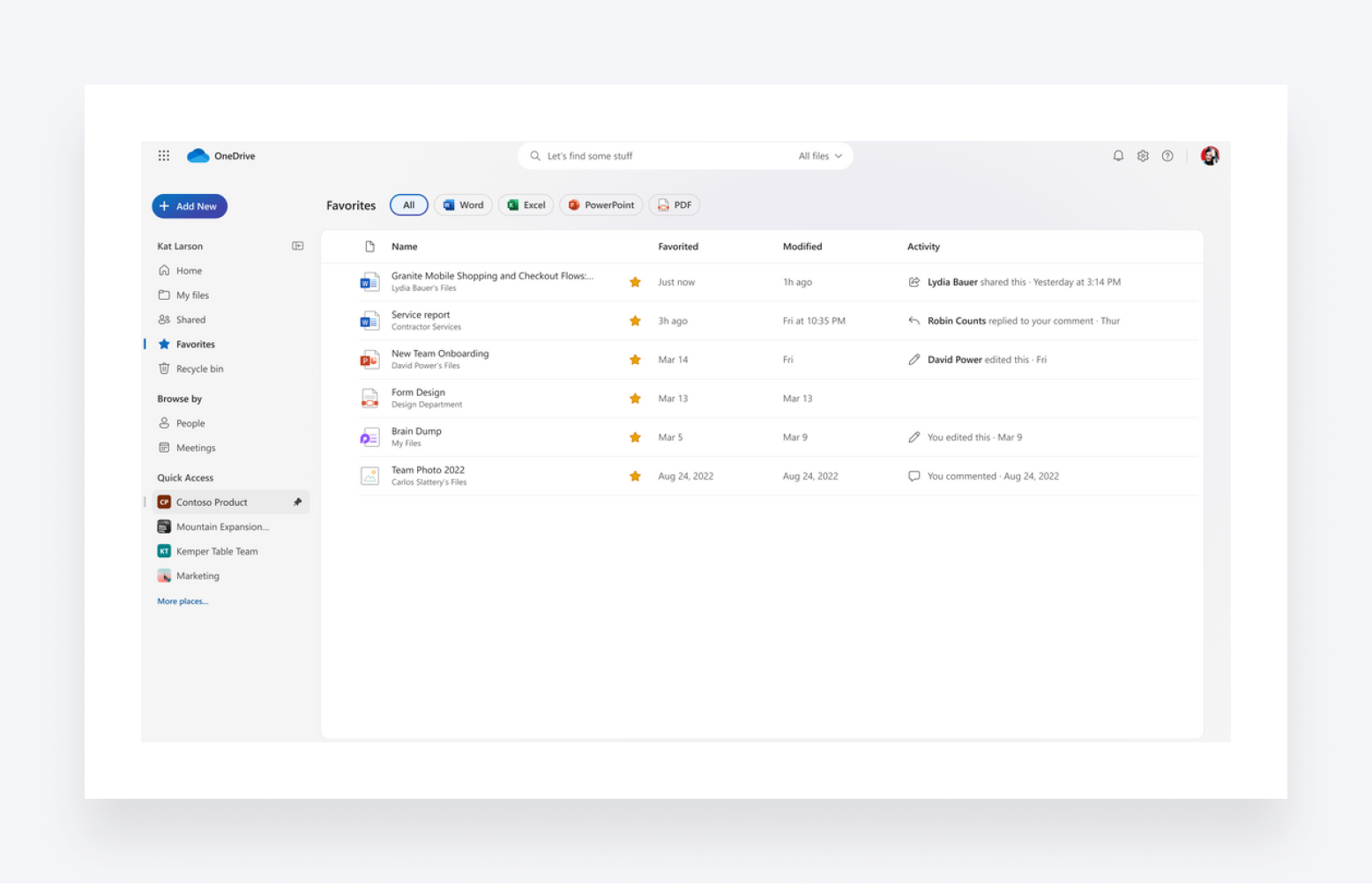This screenshot has width=1372, height=894.
Task: Open OneDrive settings with the gear icon
Action: (1143, 155)
